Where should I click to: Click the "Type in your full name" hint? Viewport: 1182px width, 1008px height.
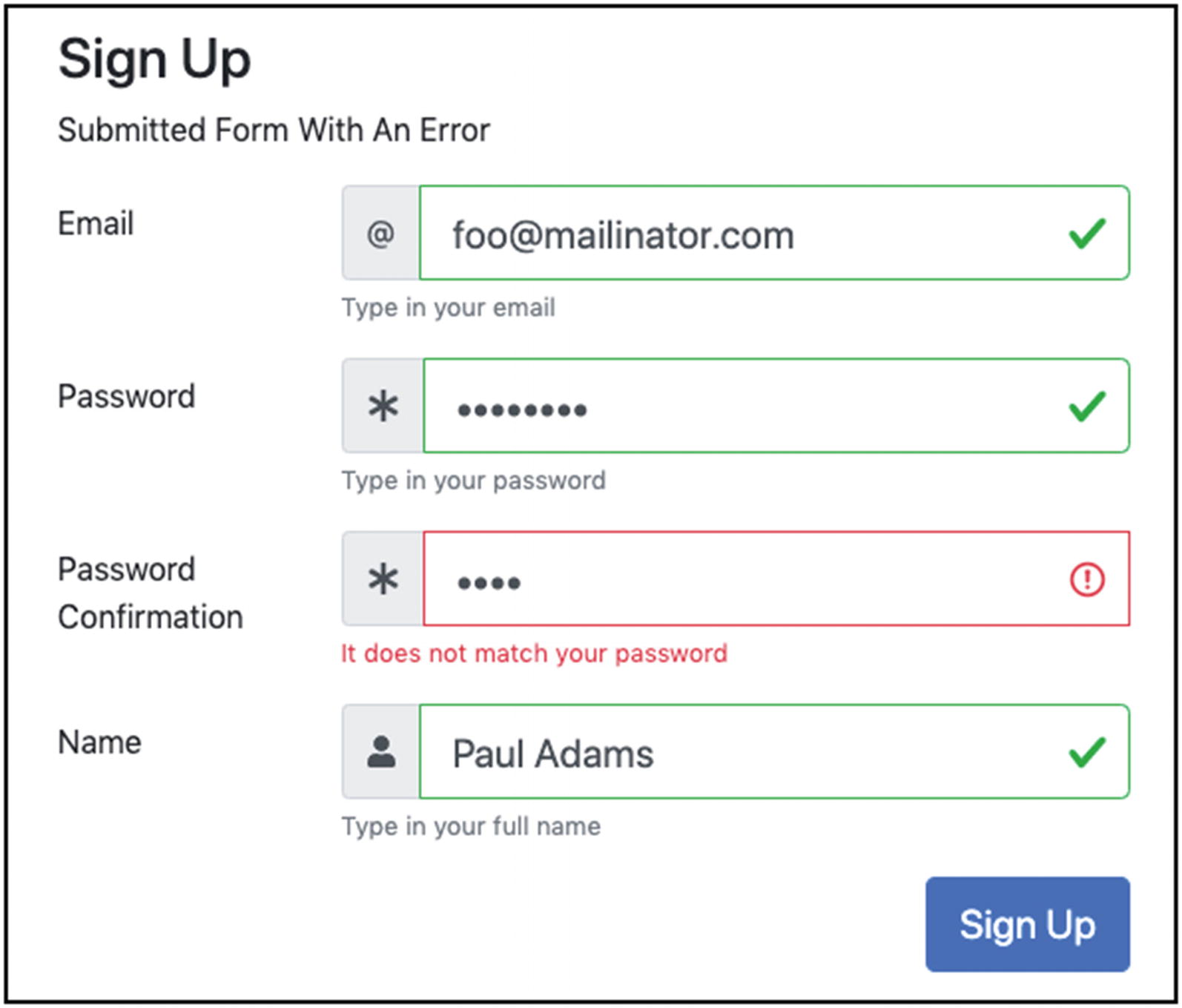pyautogui.click(x=471, y=826)
